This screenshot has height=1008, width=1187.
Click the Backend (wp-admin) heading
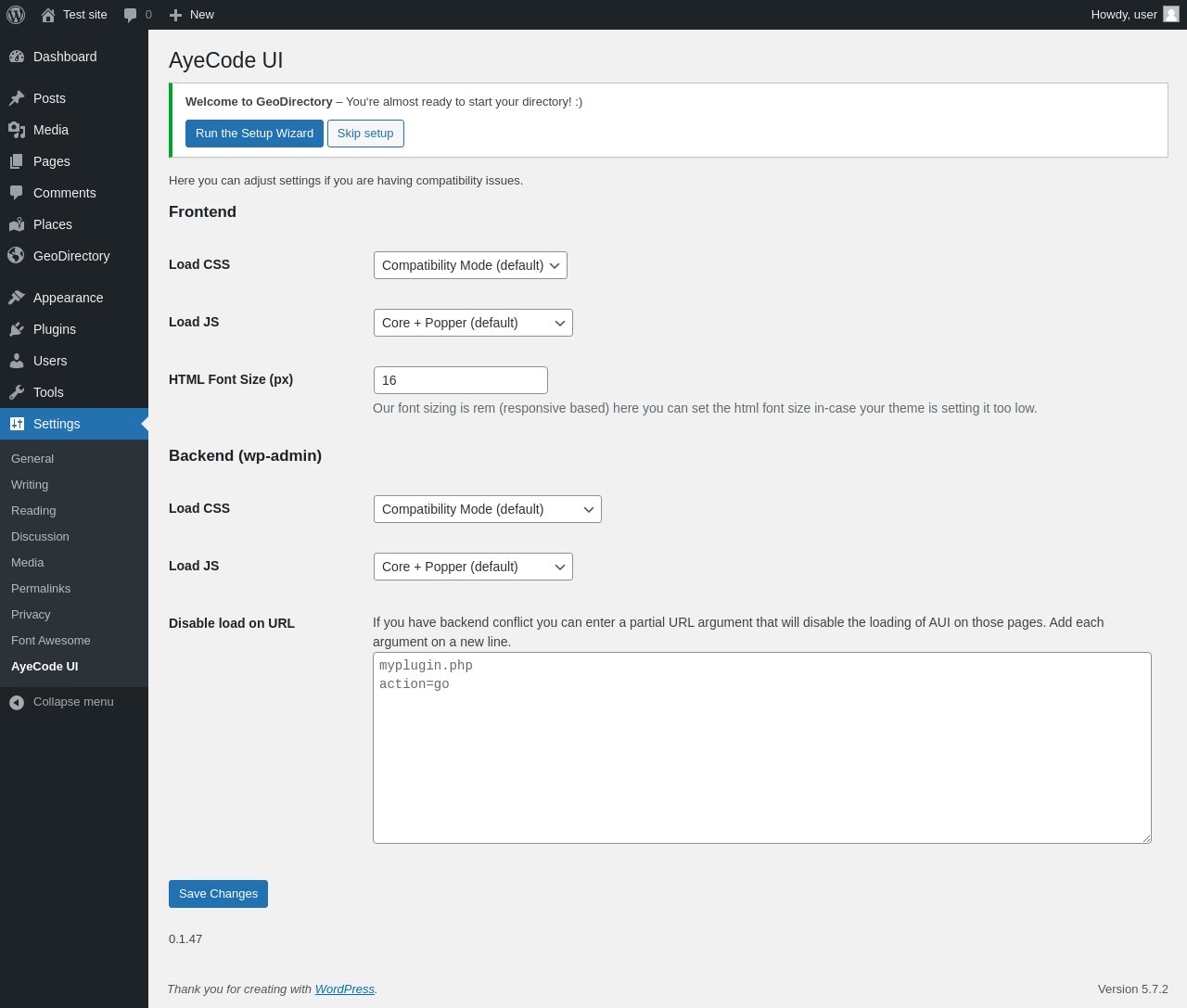click(x=245, y=456)
